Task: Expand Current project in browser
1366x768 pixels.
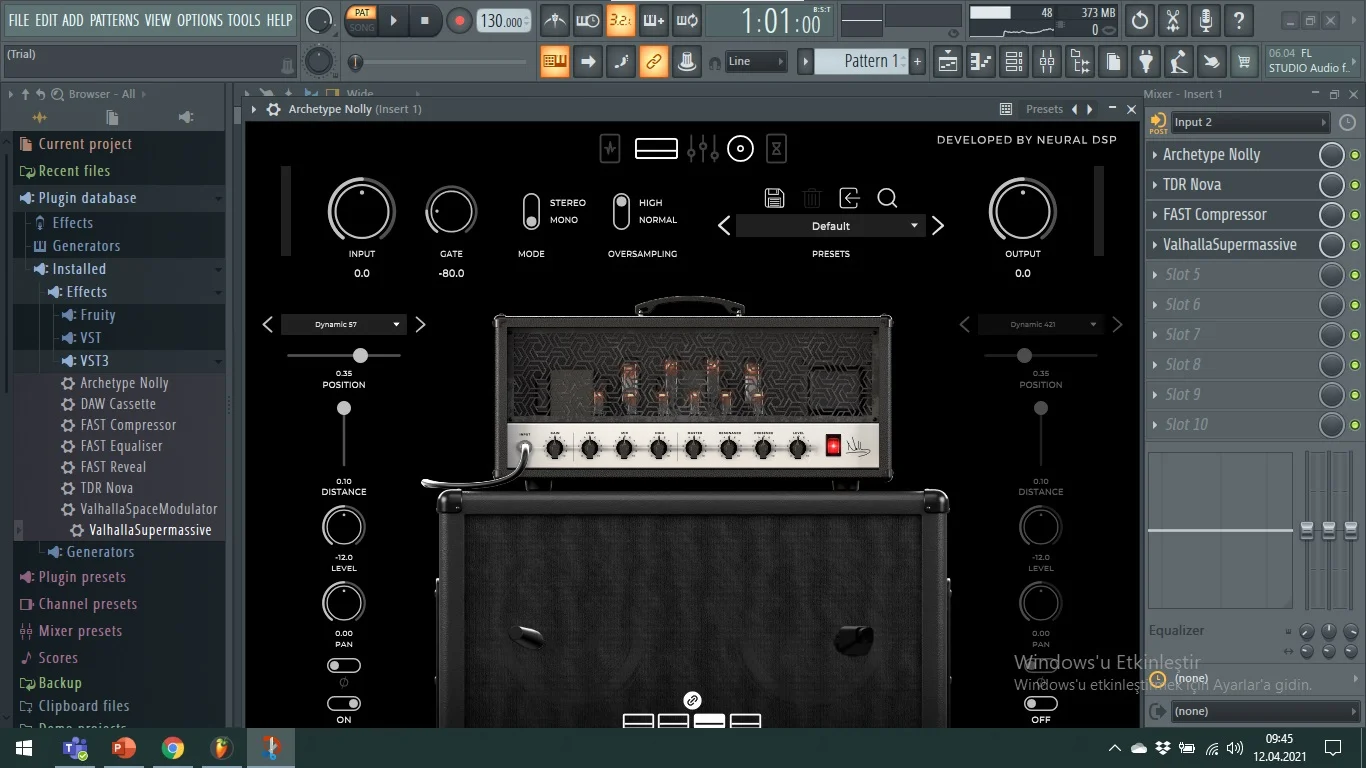Action: coord(85,144)
